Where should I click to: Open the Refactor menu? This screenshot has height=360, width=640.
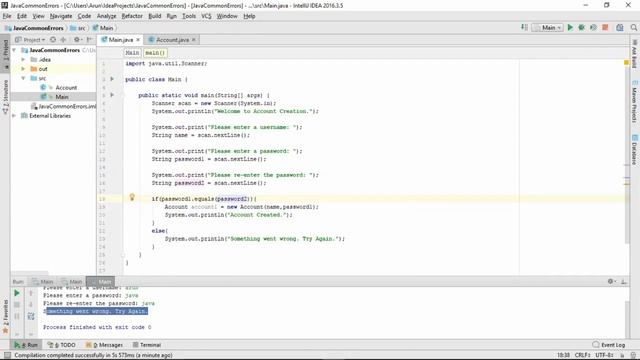pos(132,16)
